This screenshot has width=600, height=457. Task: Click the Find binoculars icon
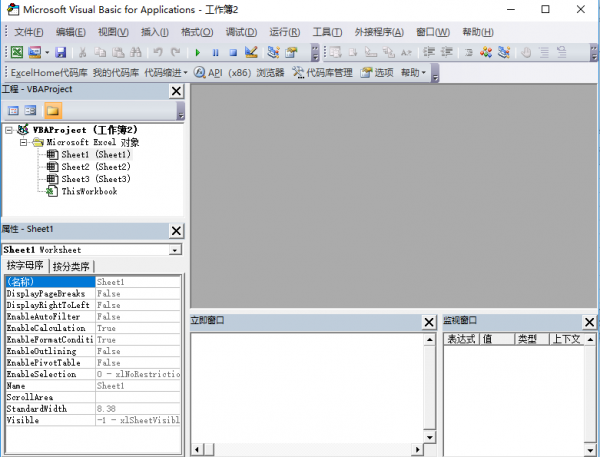(x=135, y=52)
